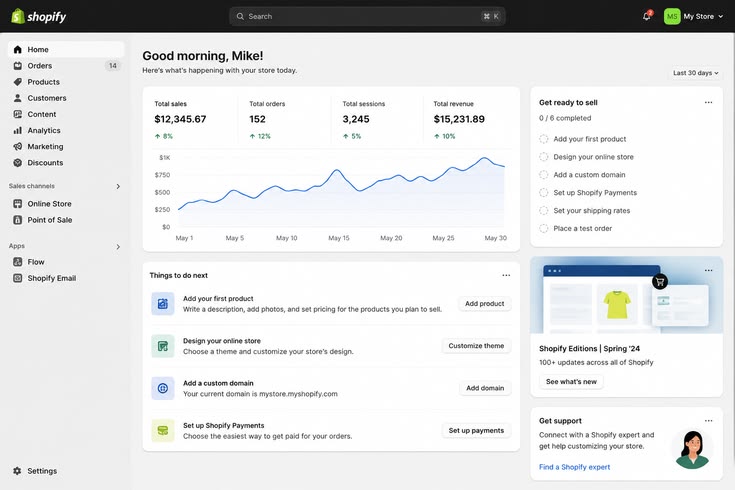
Task: Click the 0 / 6 completed text
Action: coord(565,118)
